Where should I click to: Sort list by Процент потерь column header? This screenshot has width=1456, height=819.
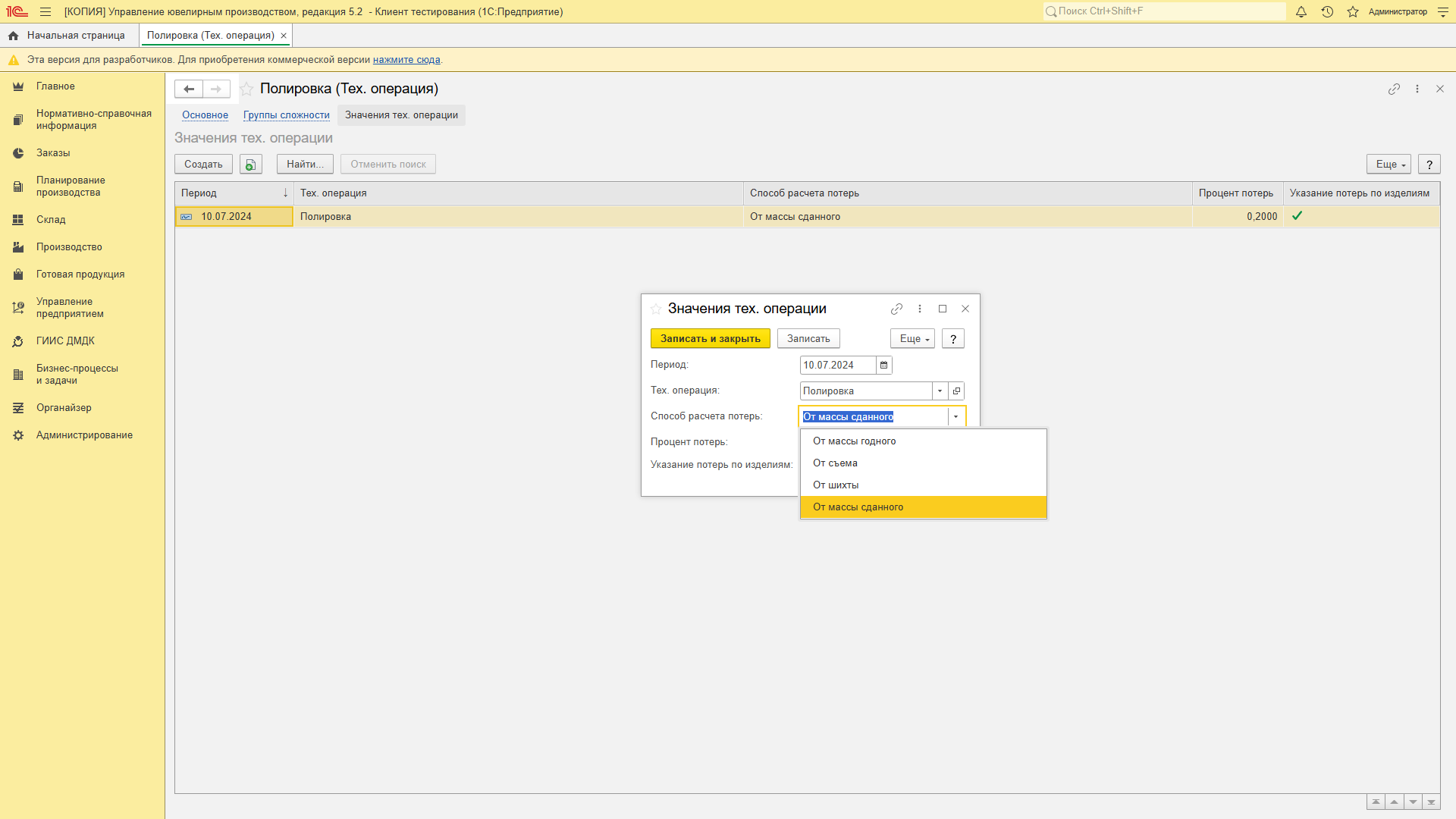tap(1237, 193)
